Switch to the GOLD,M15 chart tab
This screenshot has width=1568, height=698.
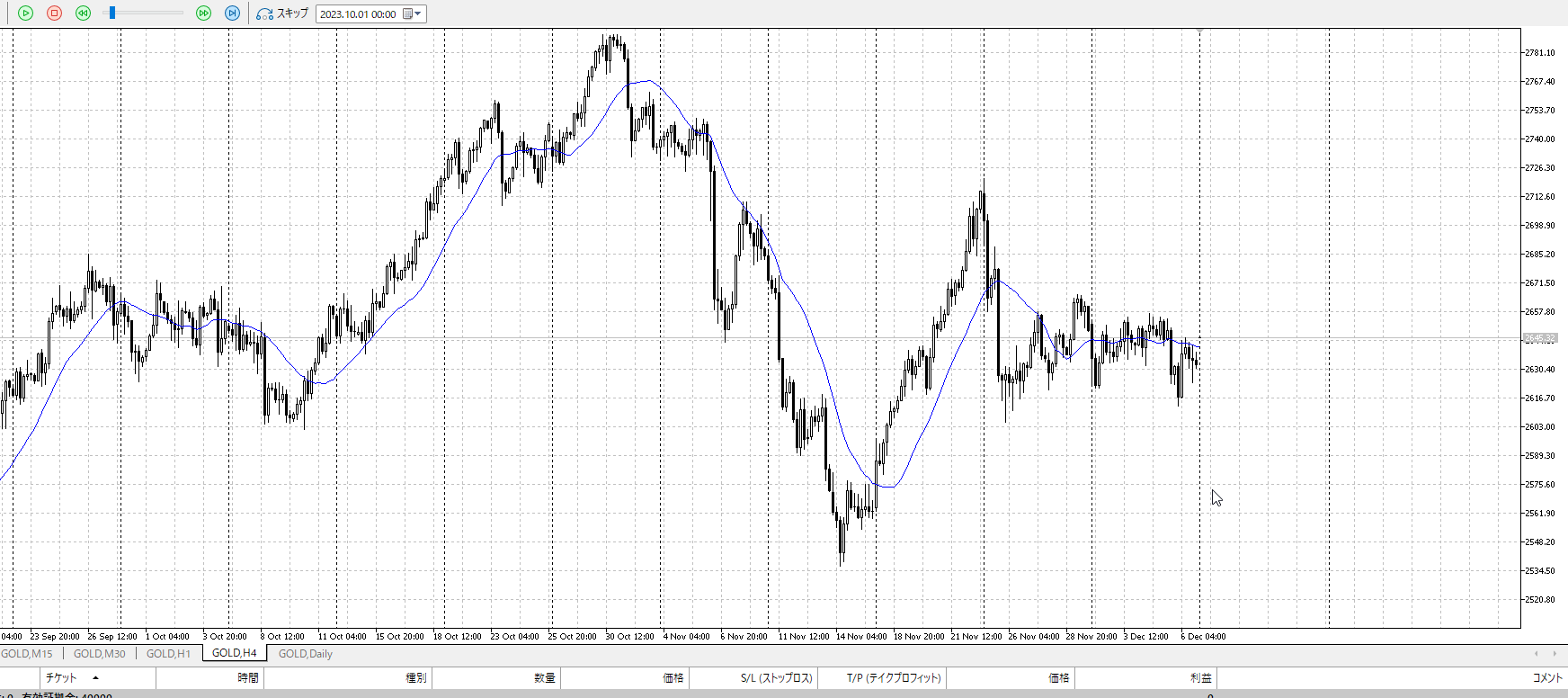(x=28, y=654)
